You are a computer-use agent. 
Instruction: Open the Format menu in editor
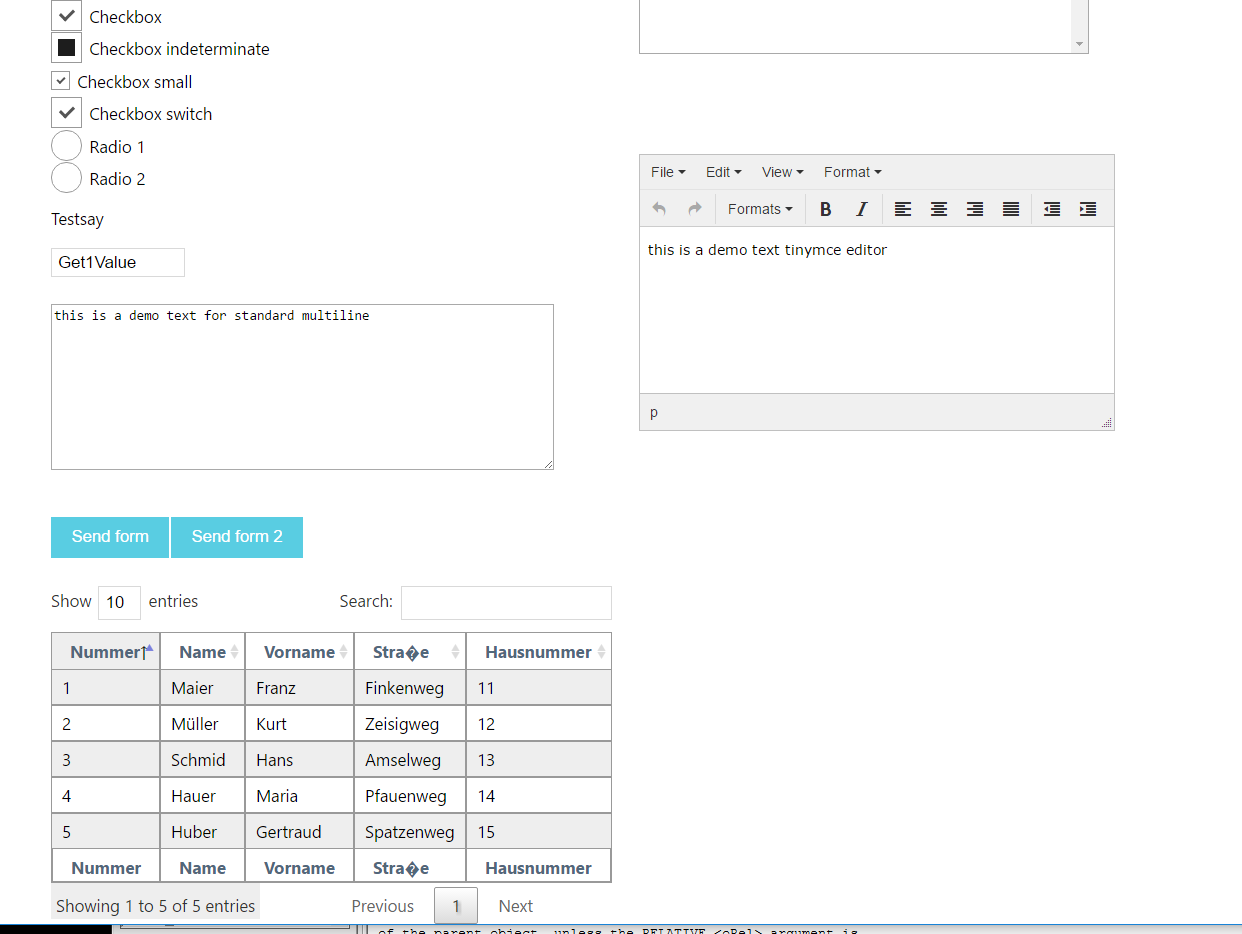click(x=852, y=172)
